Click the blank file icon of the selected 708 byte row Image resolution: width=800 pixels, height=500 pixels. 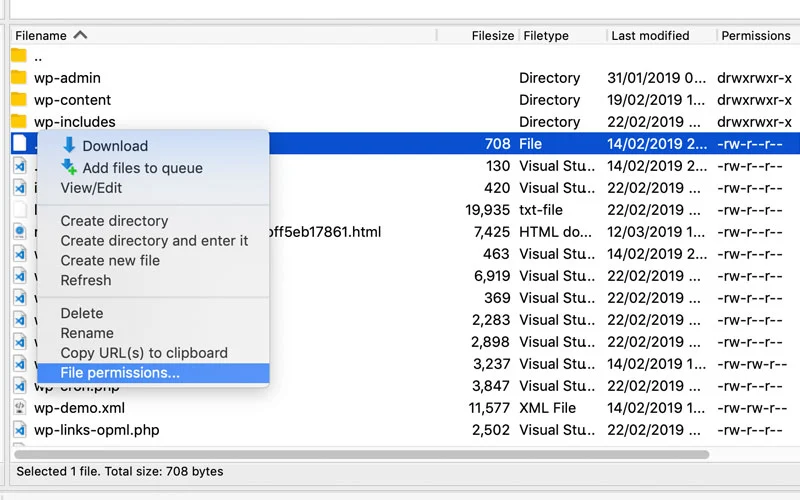(x=19, y=143)
